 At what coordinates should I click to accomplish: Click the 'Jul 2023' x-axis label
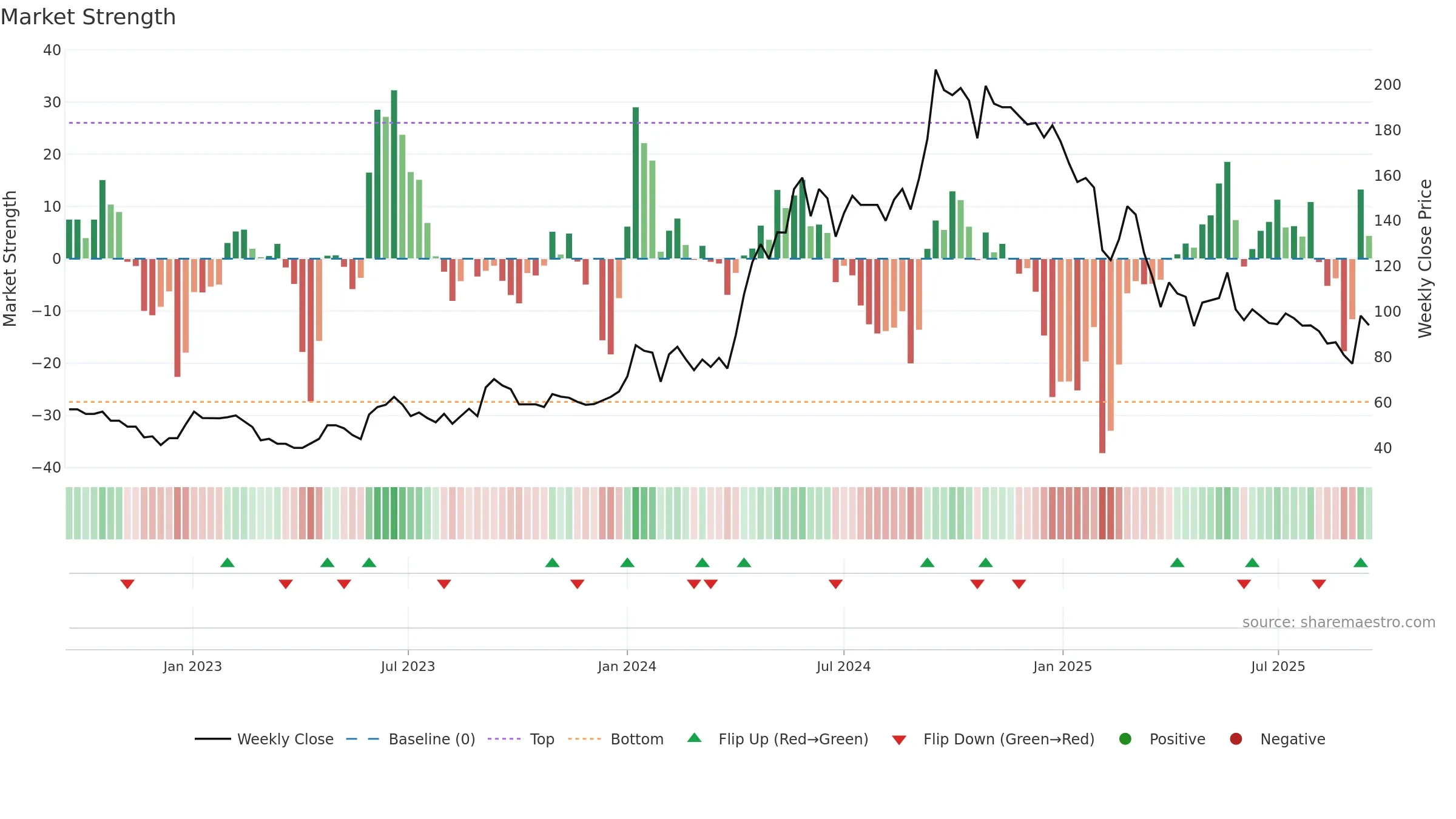408,666
